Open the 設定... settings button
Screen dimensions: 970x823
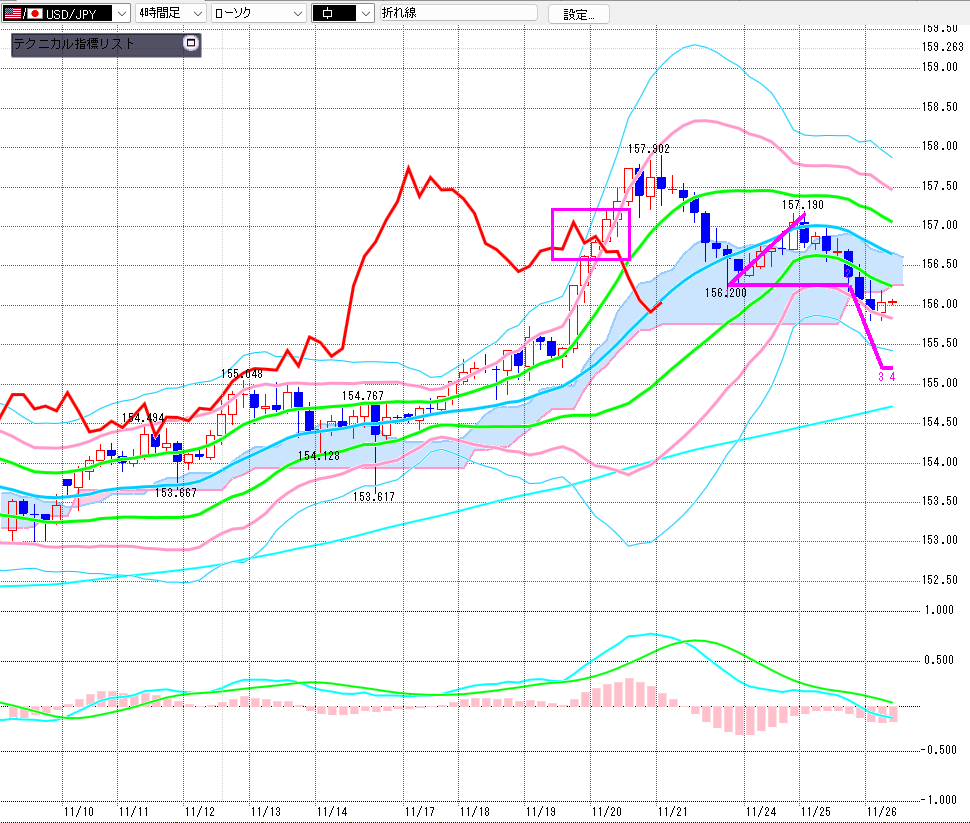point(585,14)
